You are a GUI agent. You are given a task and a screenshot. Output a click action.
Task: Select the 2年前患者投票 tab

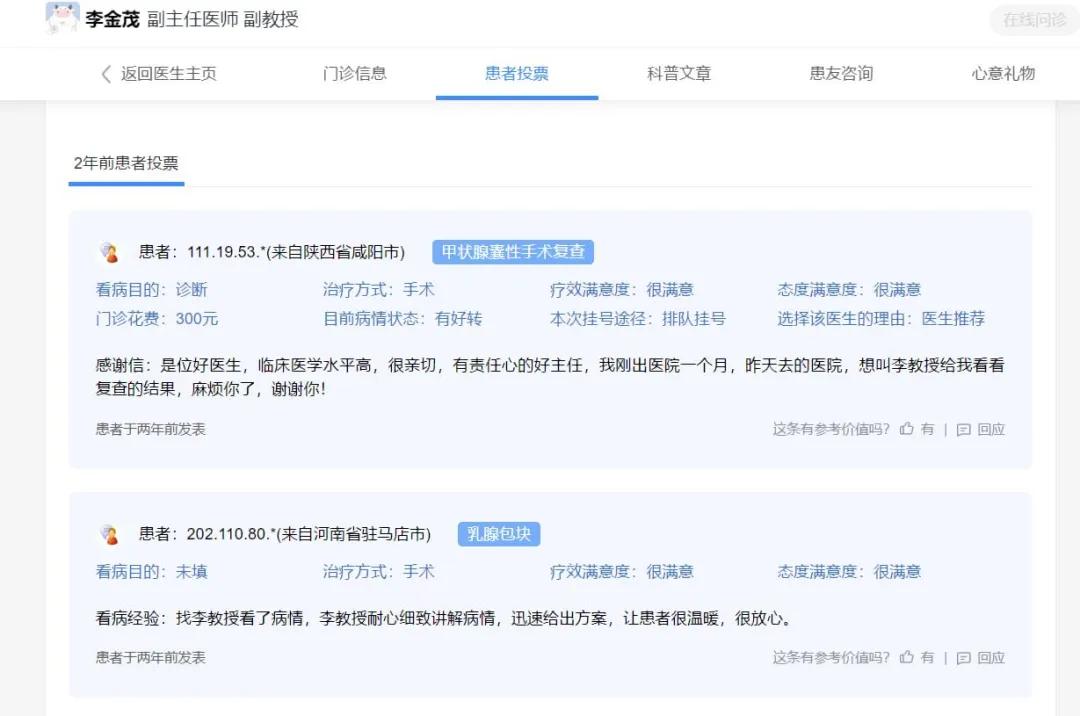point(125,164)
